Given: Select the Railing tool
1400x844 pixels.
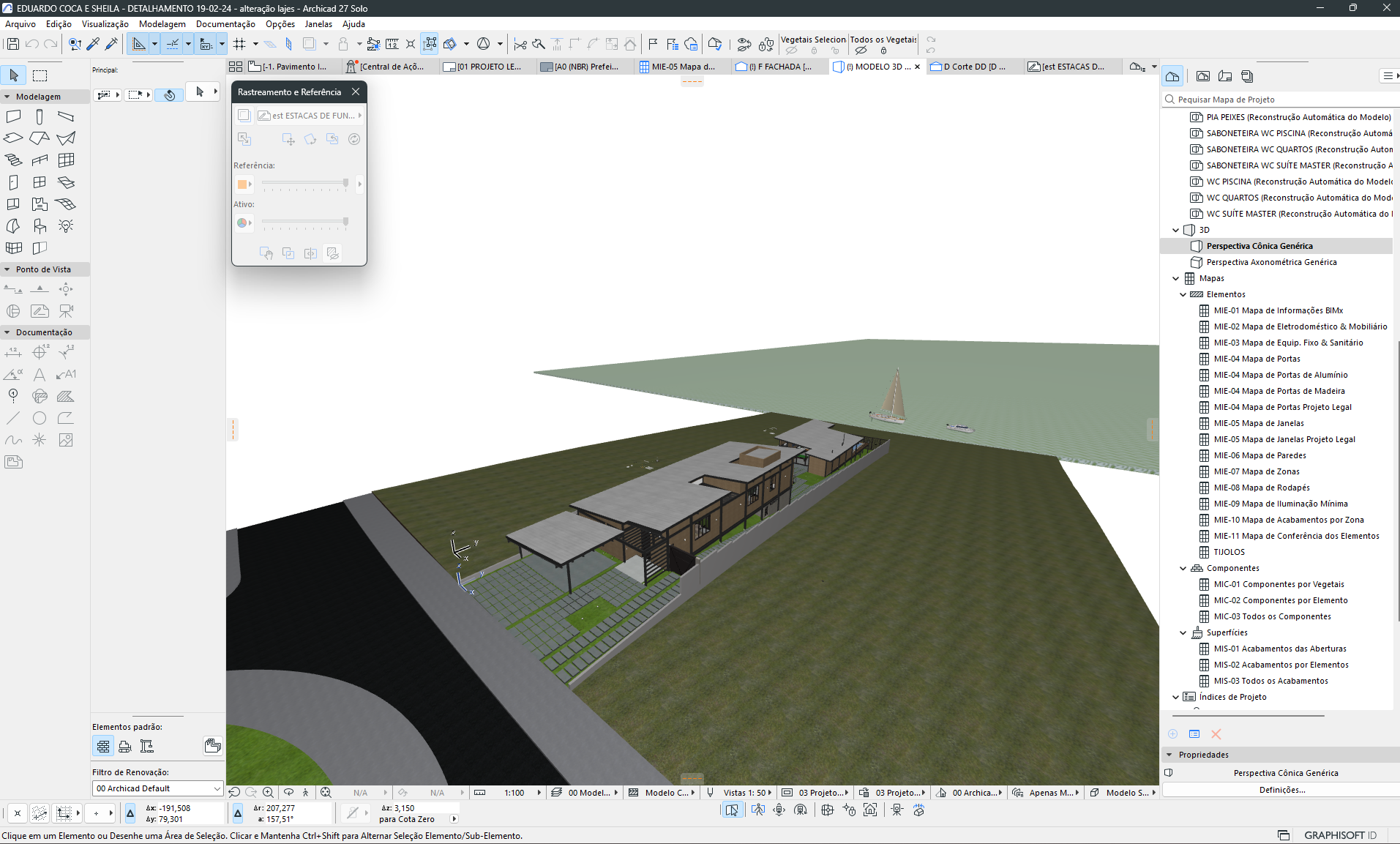Looking at the screenshot, I should (40, 160).
